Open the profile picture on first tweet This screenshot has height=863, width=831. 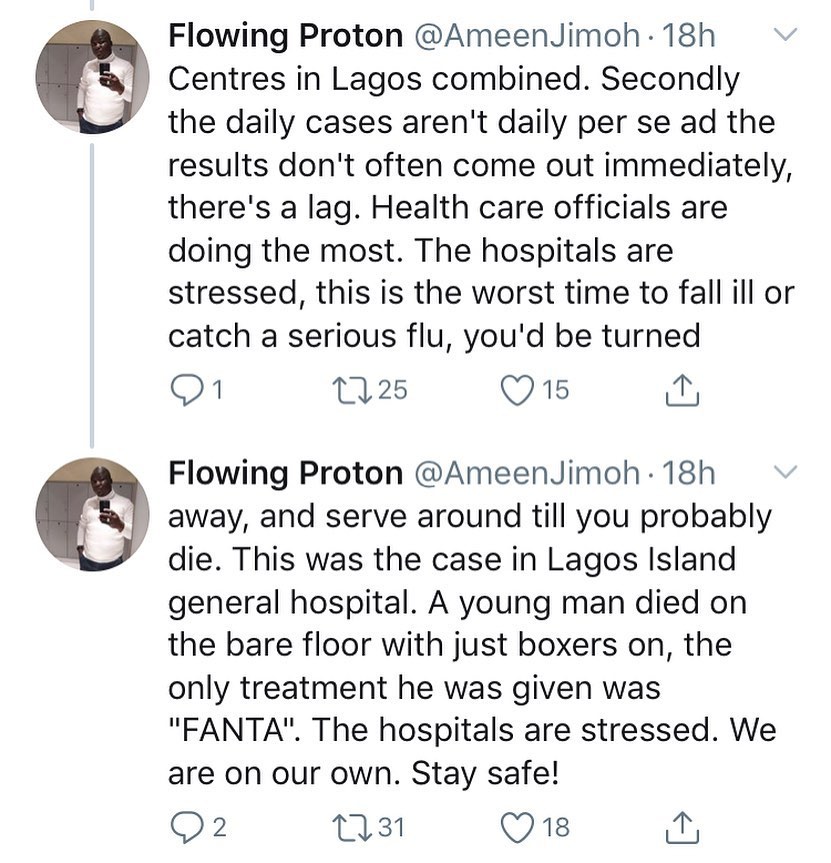(91, 77)
